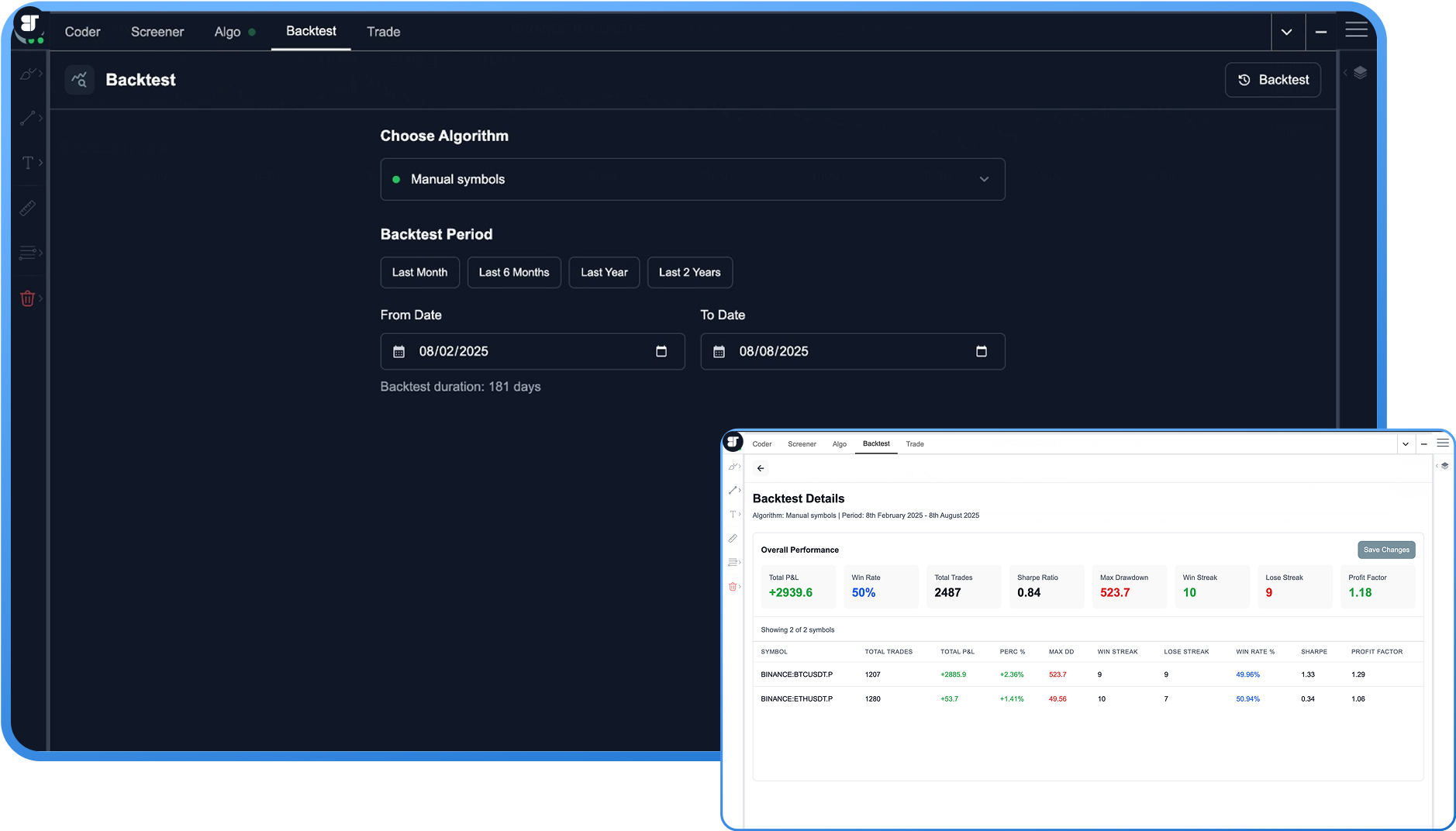
Task: Open the Screener tab in dark window
Action: point(157,32)
